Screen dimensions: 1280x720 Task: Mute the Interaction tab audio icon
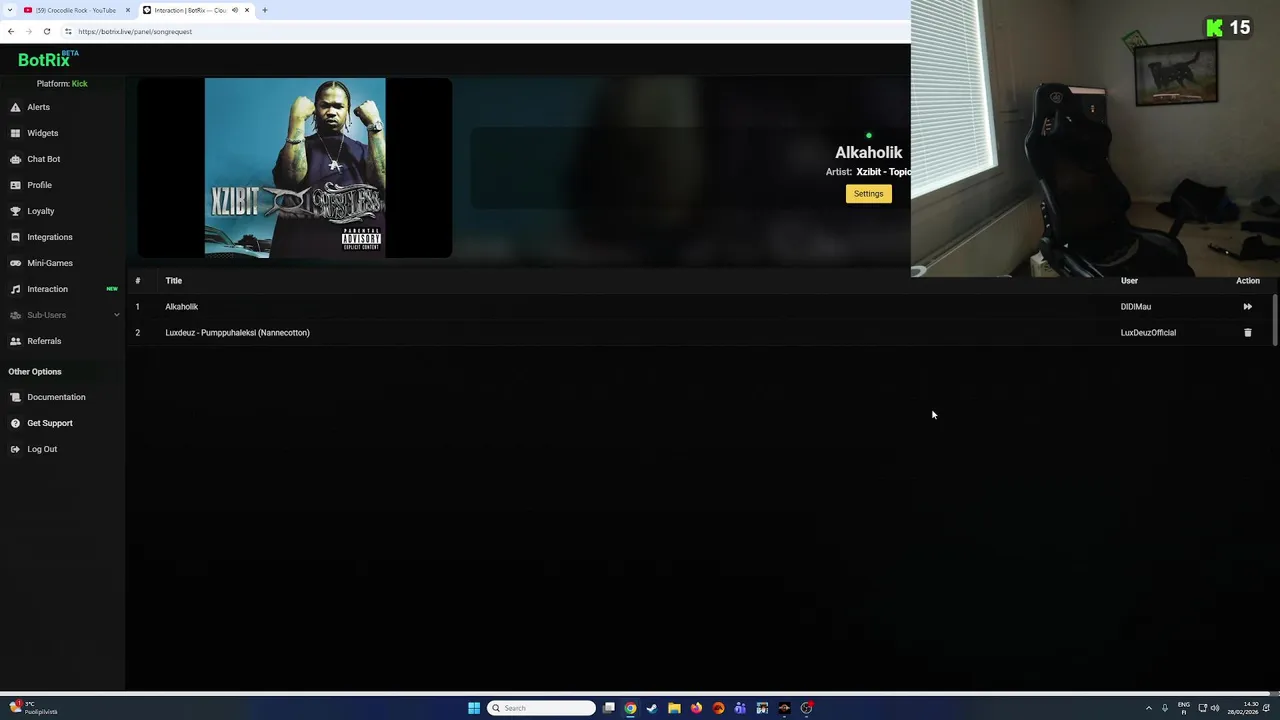click(x=235, y=10)
